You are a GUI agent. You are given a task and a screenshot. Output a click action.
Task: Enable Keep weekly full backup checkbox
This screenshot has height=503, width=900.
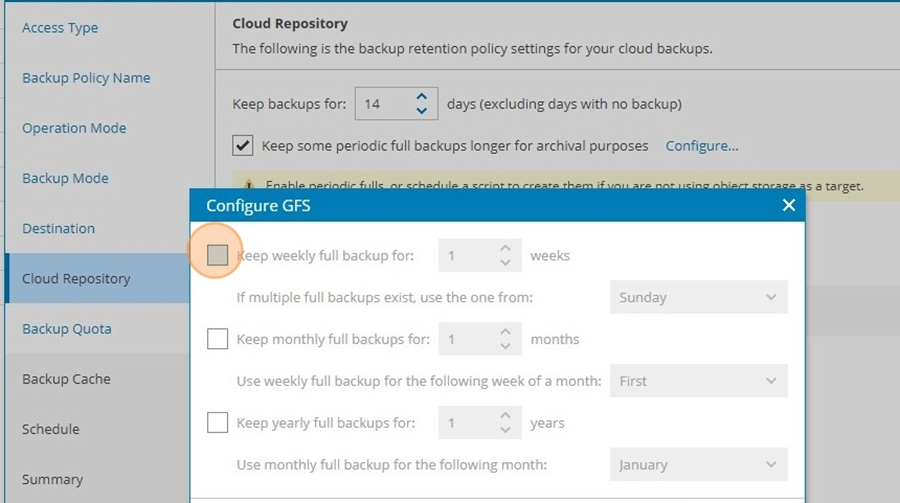(218, 255)
